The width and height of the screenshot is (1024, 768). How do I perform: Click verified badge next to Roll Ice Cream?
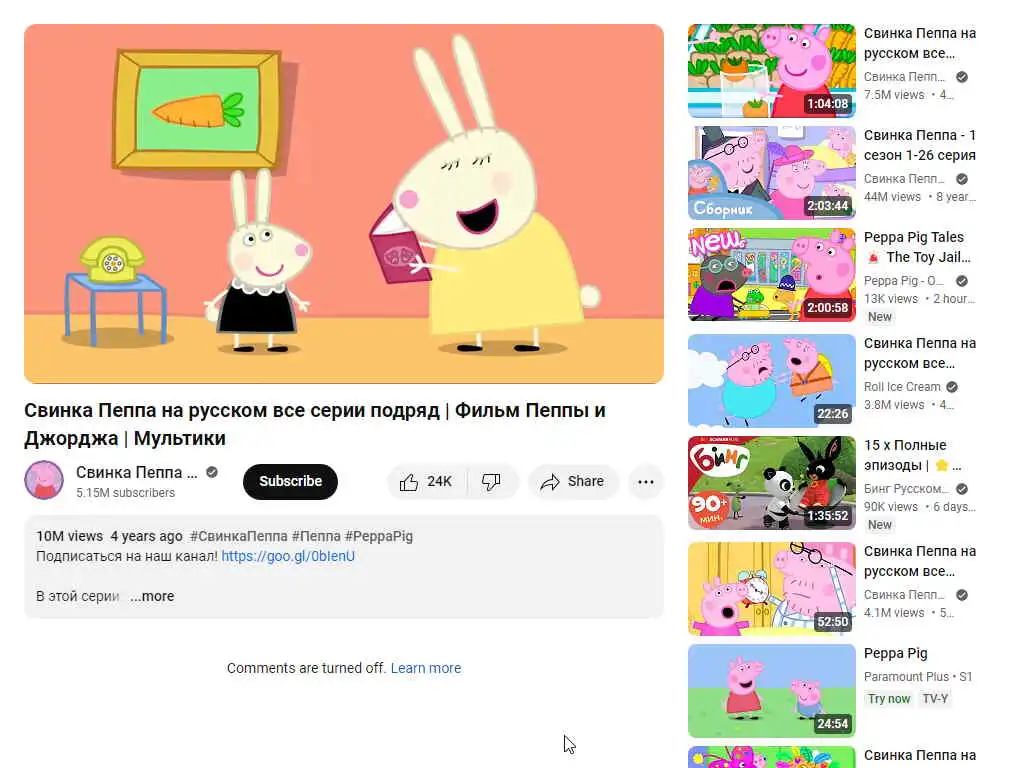coord(952,387)
